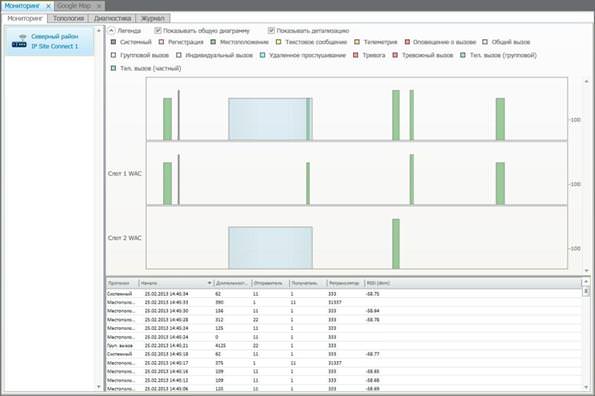Click the start time 25.02.2013 14:40:18
This screenshot has height=396, width=595.
click(166, 354)
